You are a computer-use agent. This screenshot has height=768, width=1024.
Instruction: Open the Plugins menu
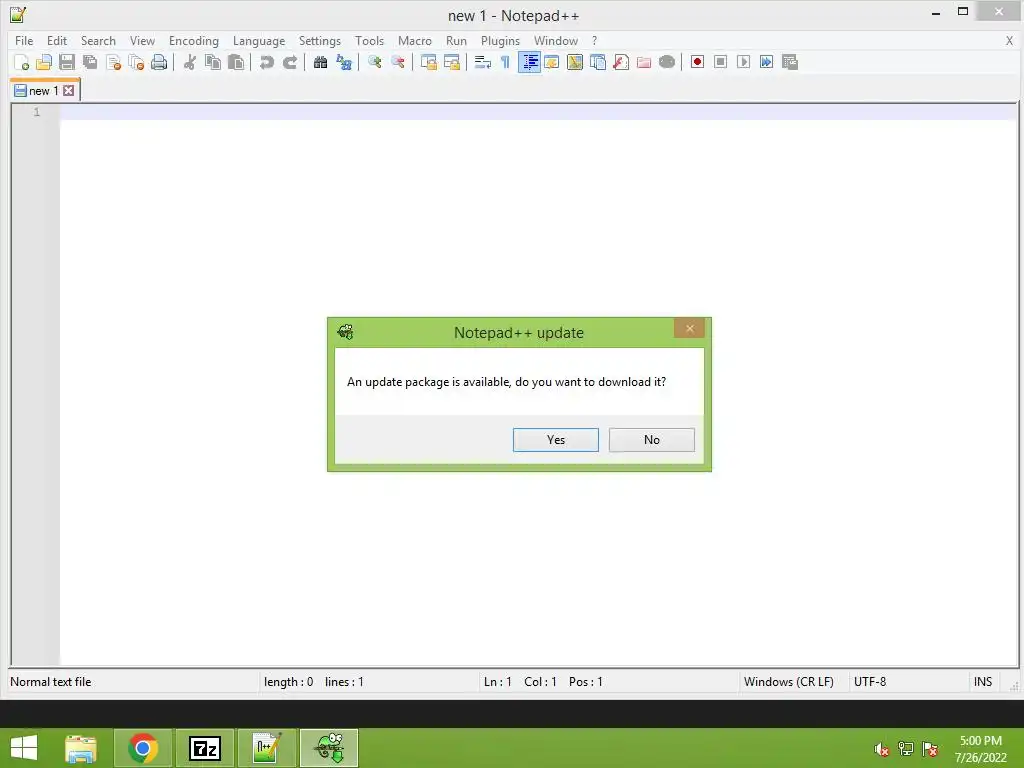tap(500, 40)
